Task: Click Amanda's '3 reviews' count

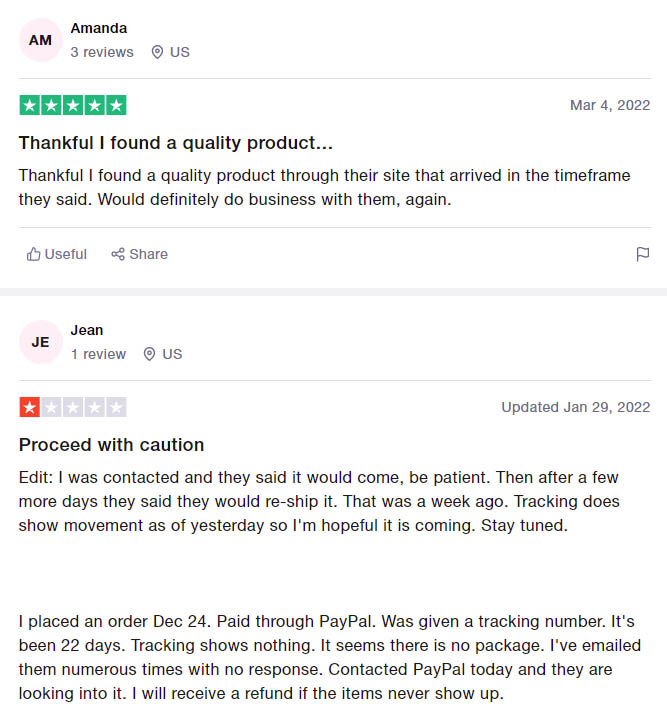Action: coord(102,52)
